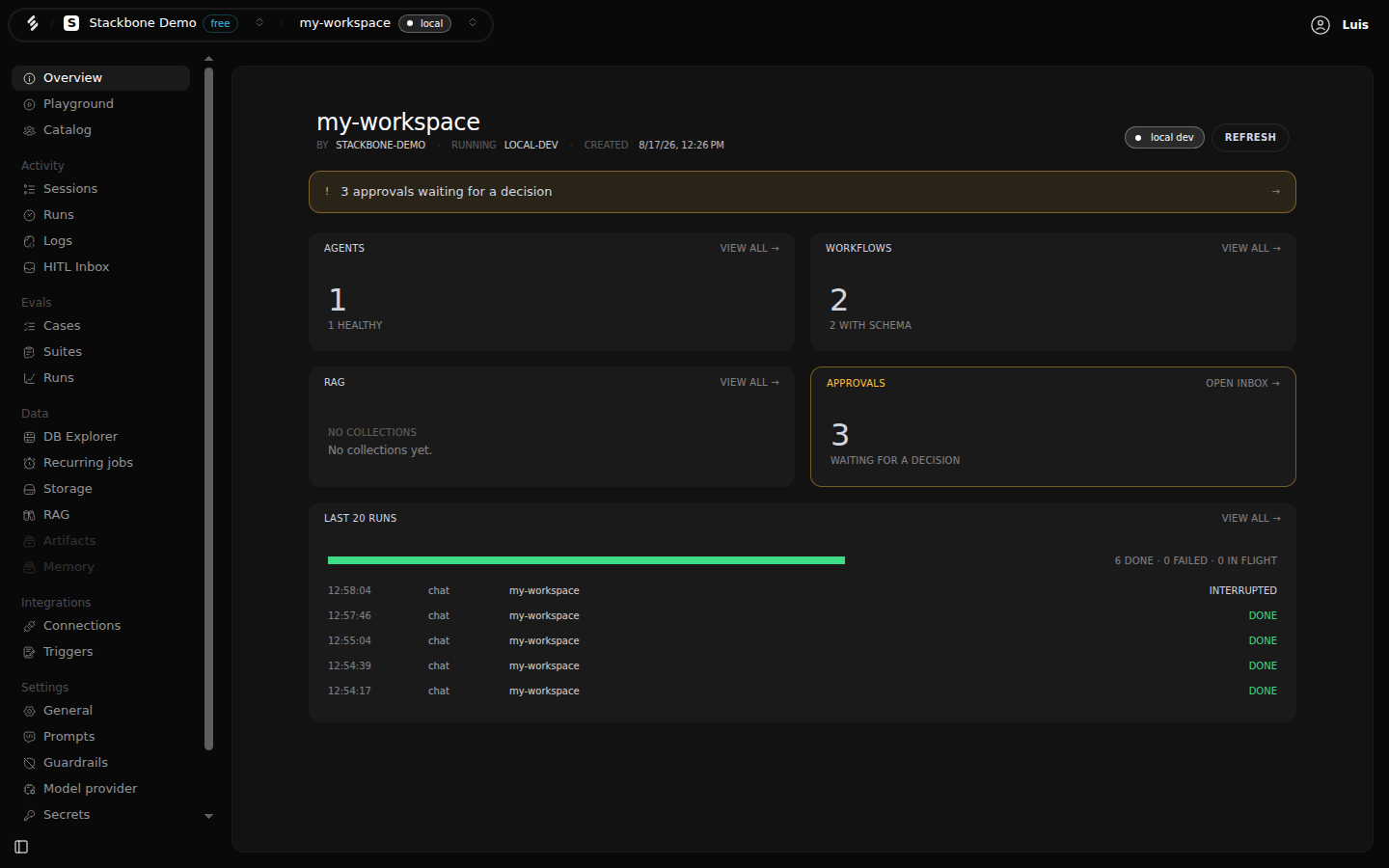1389x868 pixels.
Task: Click the Stackbone Demo 'S' organization icon
Action: (x=71, y=23)
